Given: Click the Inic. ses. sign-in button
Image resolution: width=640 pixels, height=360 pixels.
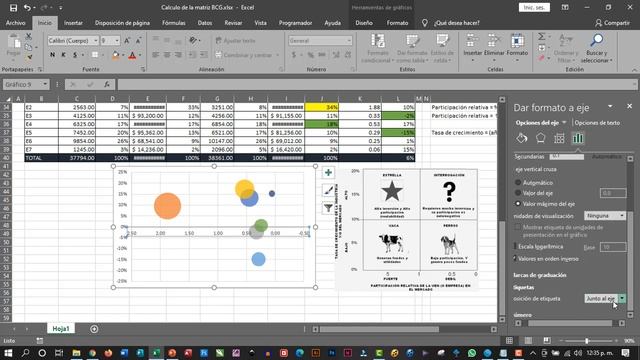Looking at the screenshot, I should (534, 7).
